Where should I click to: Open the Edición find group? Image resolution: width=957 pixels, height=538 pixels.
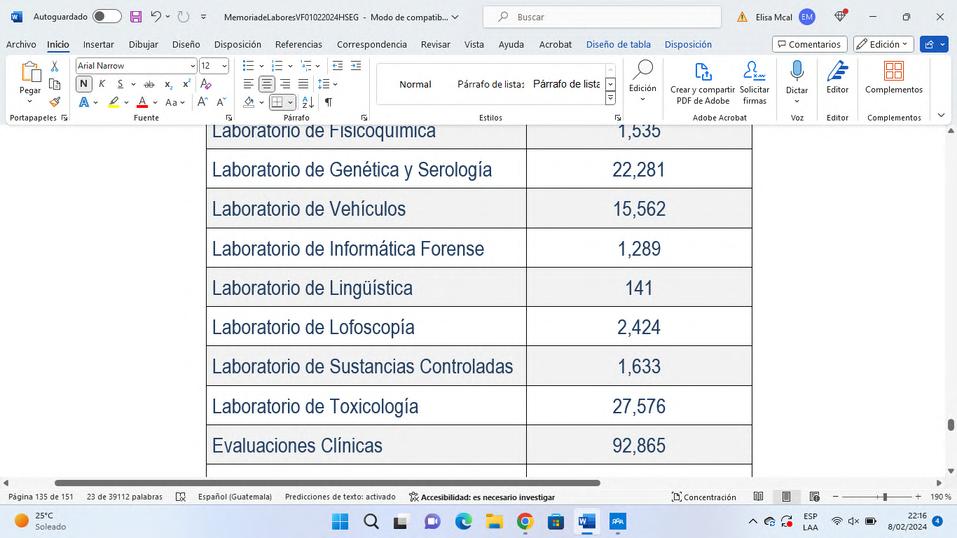click(643, 81)
